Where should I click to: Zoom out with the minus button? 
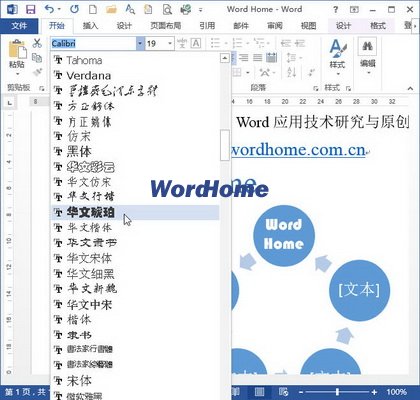point(301,392)
